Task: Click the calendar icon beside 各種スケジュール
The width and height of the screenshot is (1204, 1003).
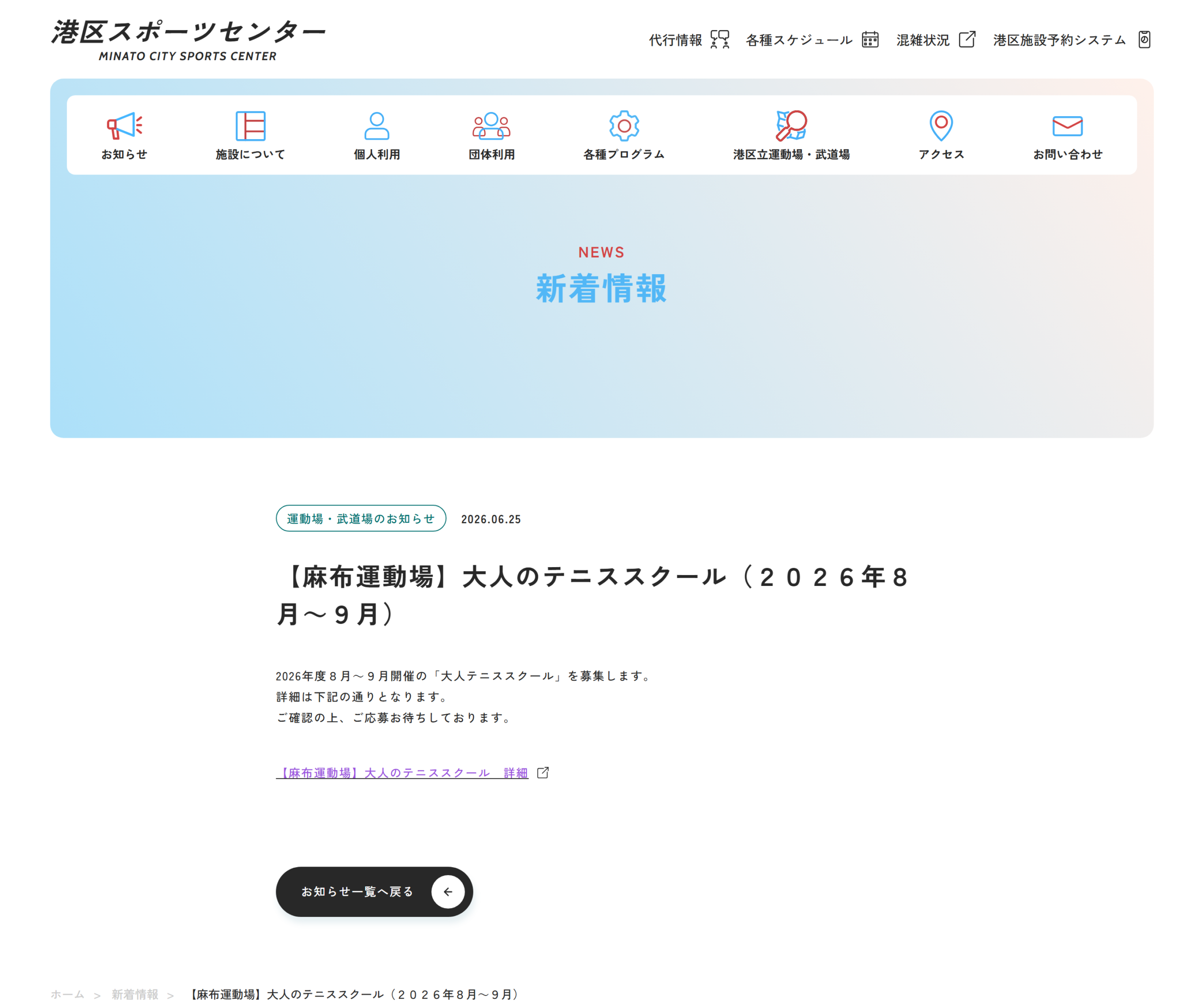Action: point(870,39)
